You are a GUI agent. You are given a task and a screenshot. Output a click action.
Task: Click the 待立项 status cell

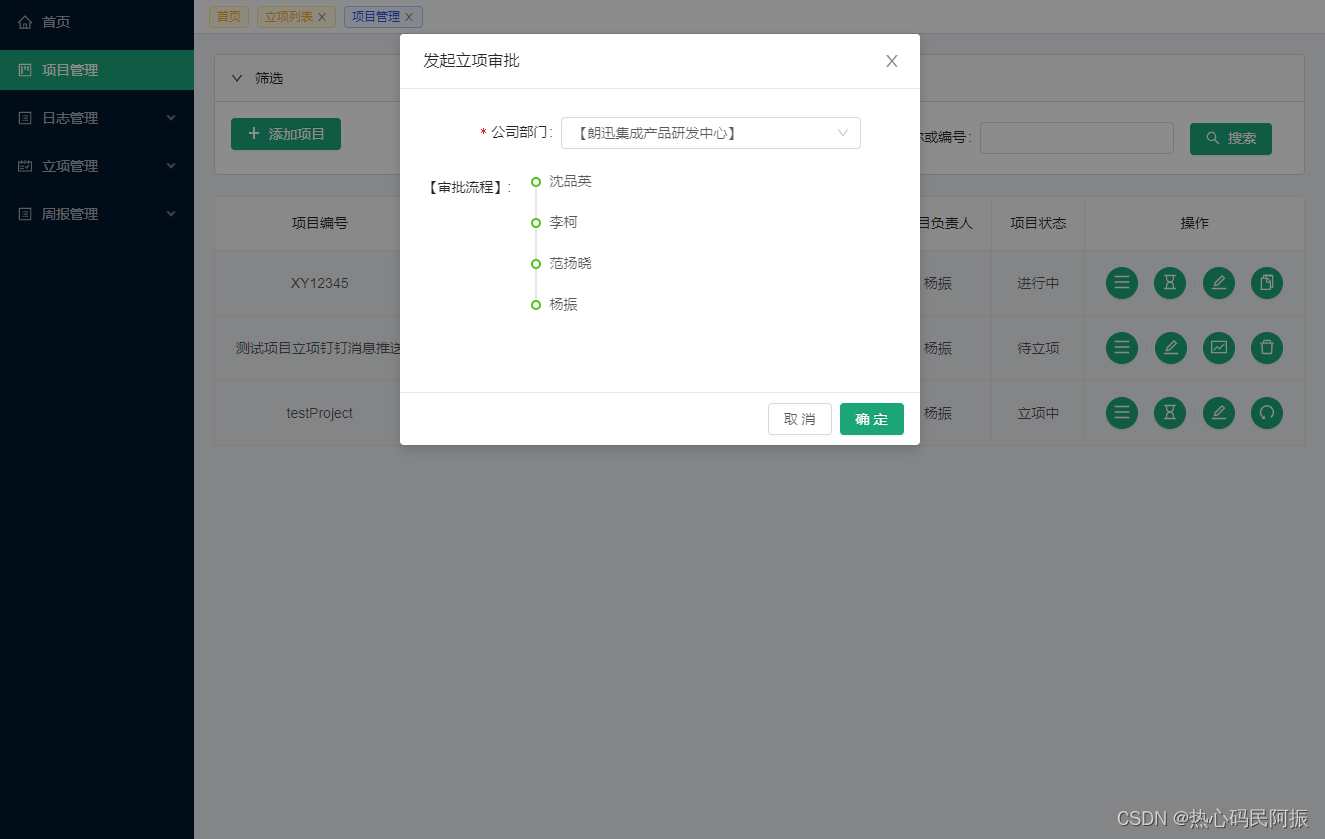(x=1038, y=348)
